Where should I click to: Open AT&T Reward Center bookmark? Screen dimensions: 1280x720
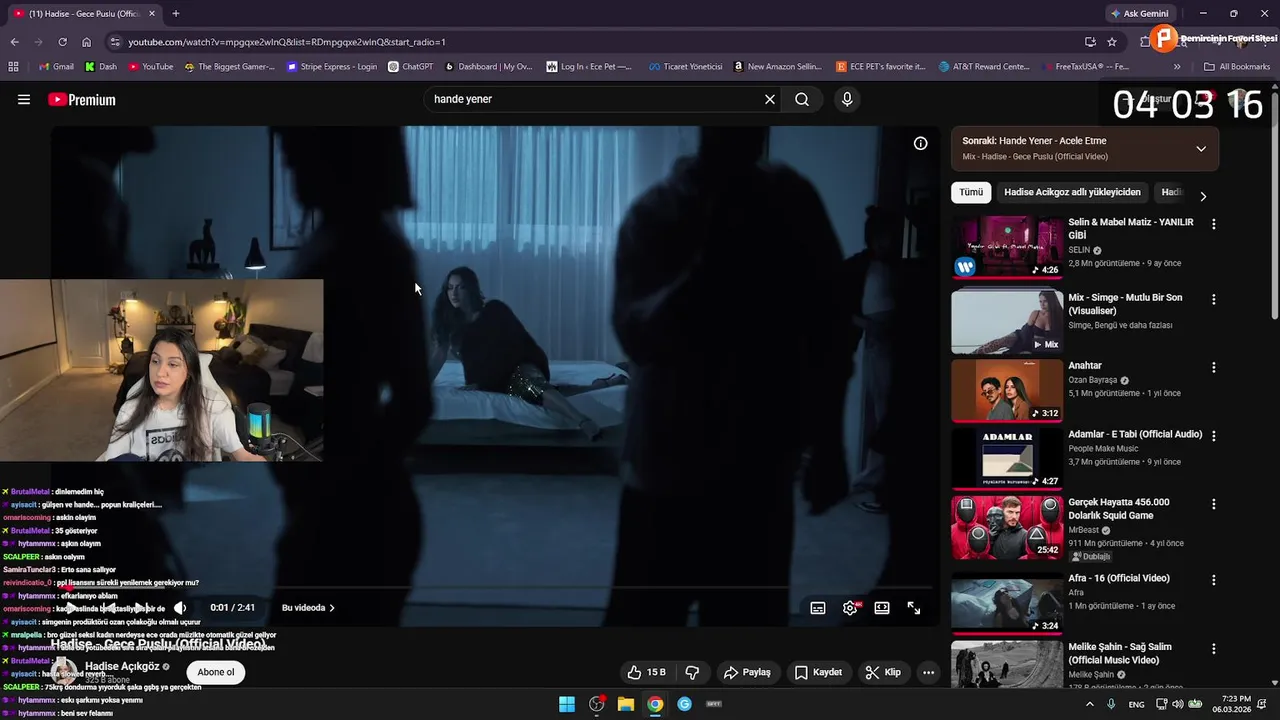[984, 67]
